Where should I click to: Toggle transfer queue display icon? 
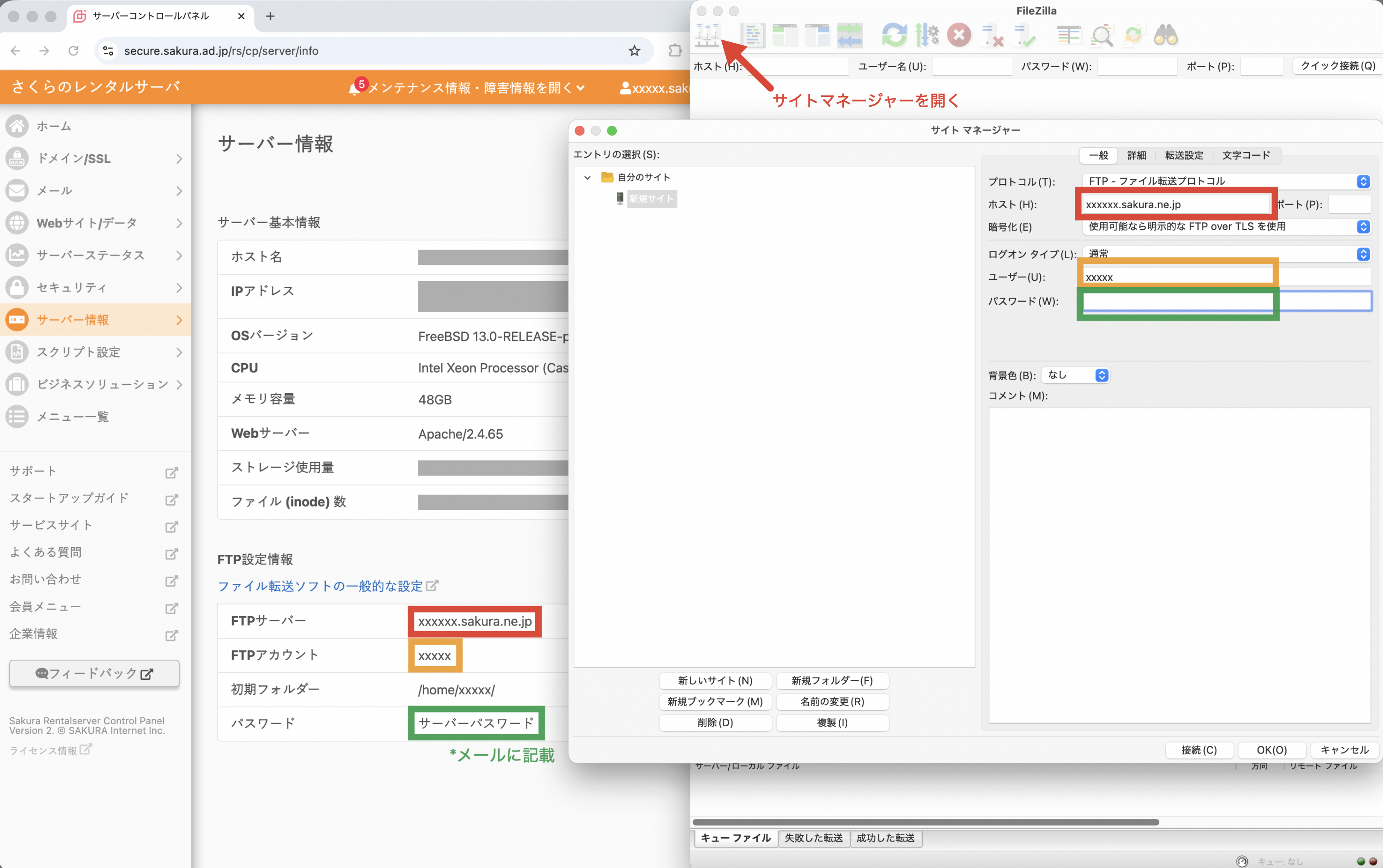(x=850, y=35)
